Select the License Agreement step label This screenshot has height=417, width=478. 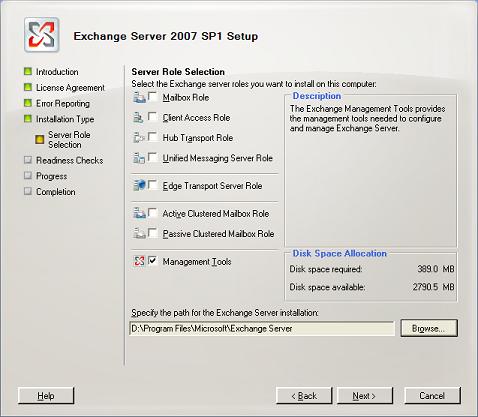[70, 88]
